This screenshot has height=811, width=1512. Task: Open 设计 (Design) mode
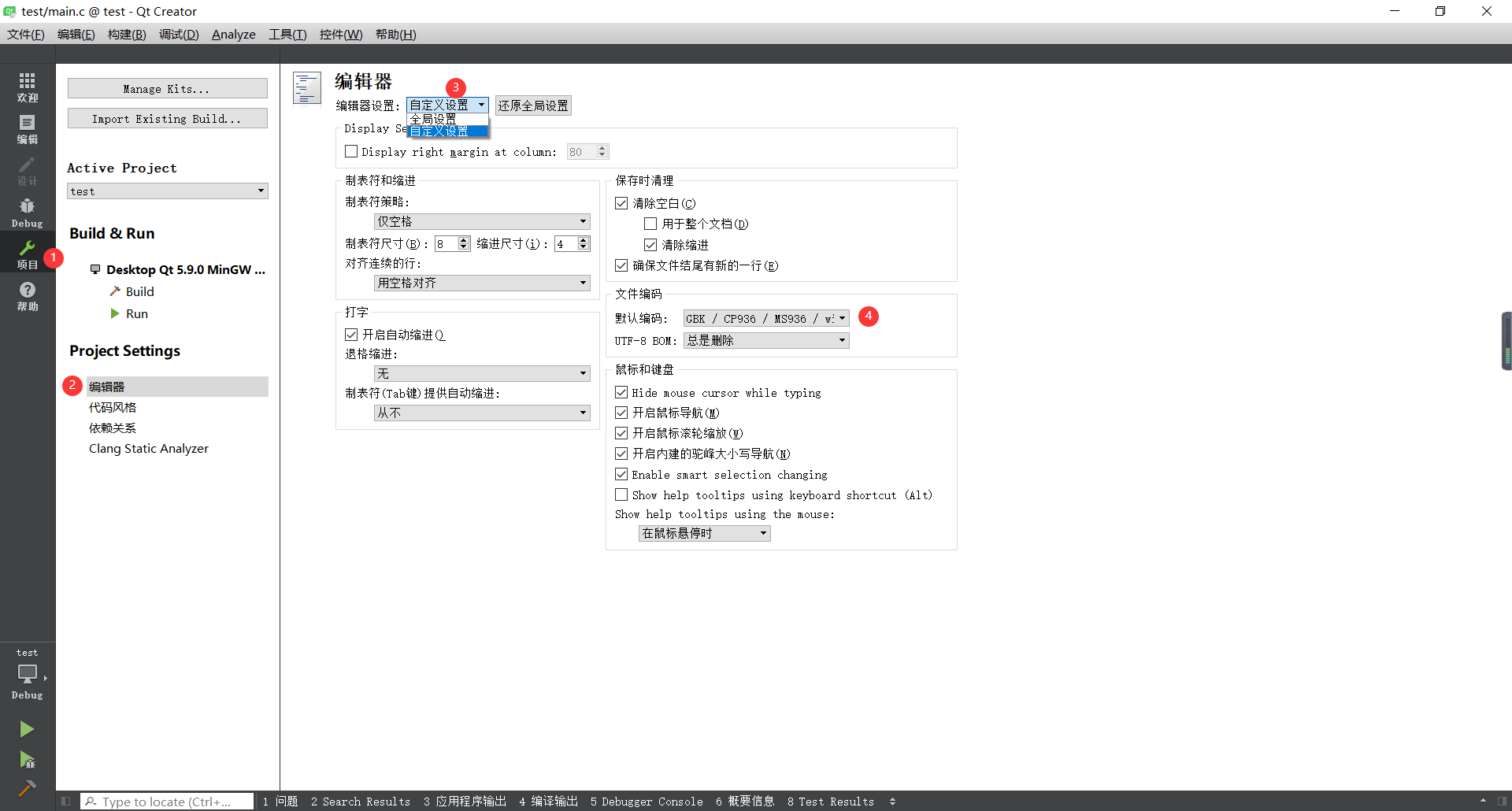(27, 170)
